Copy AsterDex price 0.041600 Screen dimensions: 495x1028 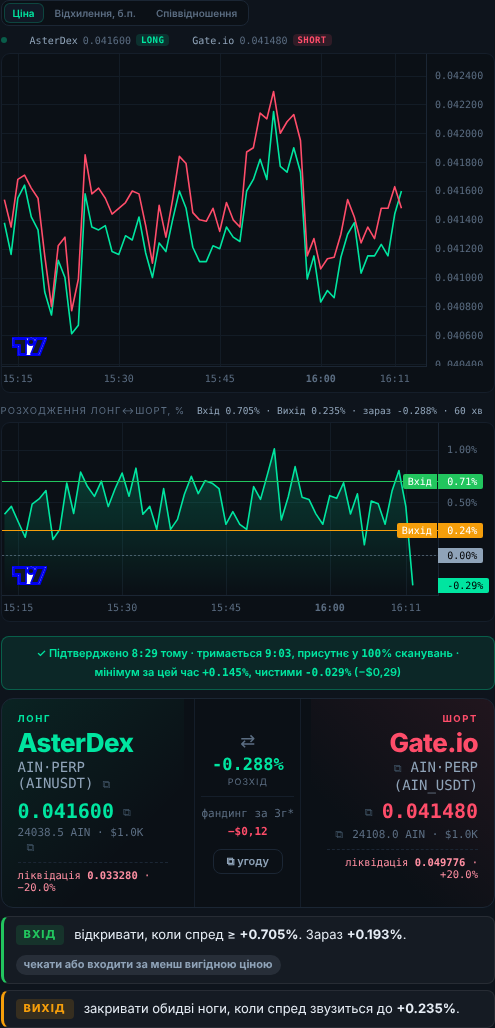127,812
